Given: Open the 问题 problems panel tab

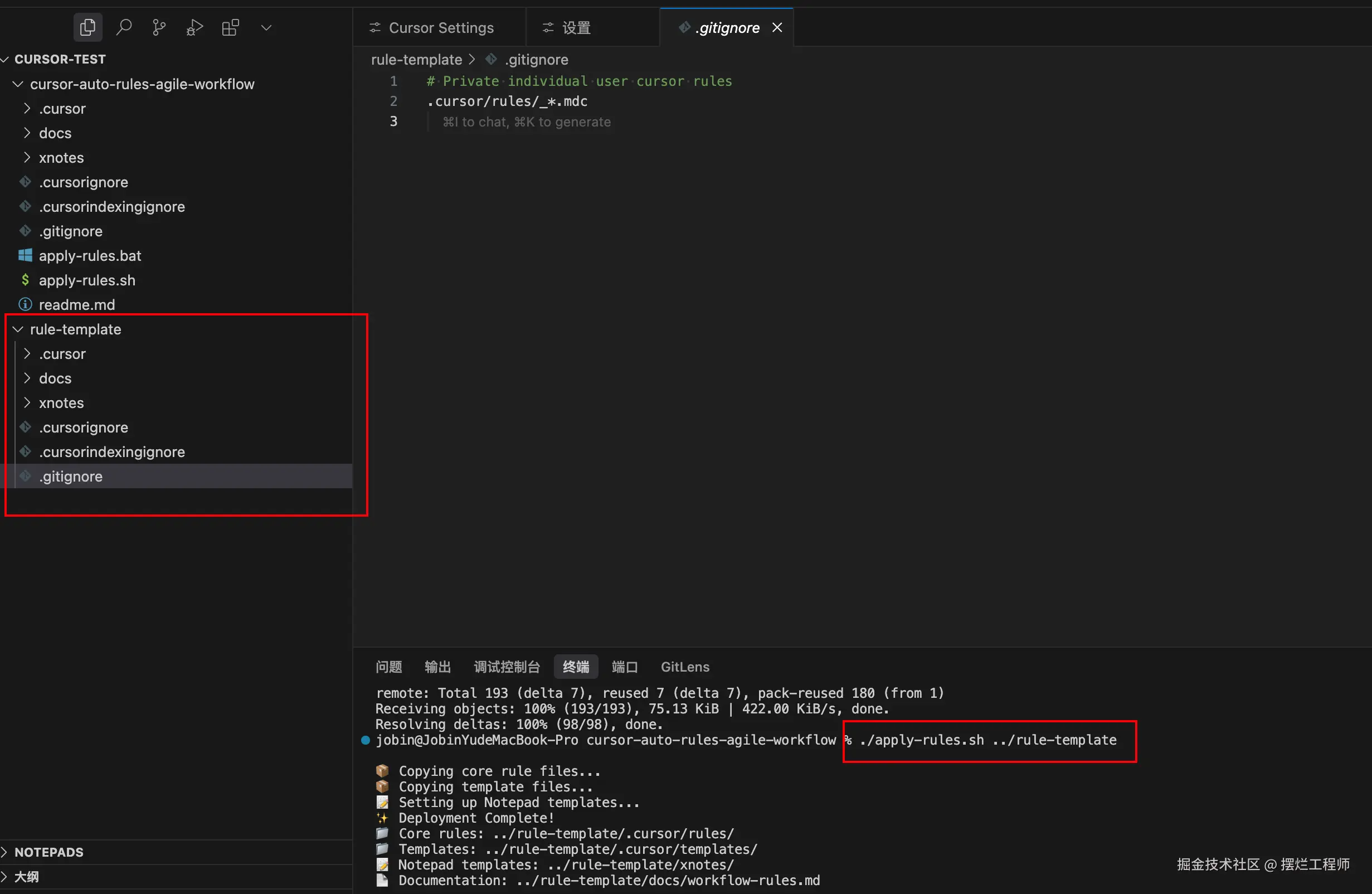Looking at the screenshot, I should pyautogui.click(x=388, y=667).
